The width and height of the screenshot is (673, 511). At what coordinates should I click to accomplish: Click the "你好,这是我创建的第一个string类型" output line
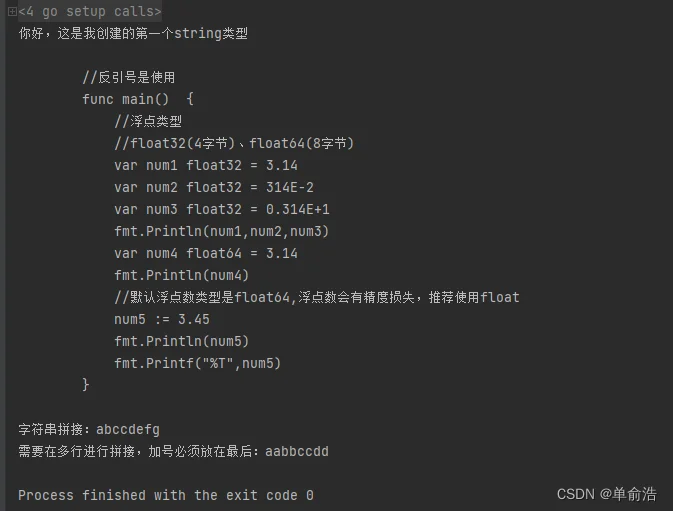coord(133,33)
